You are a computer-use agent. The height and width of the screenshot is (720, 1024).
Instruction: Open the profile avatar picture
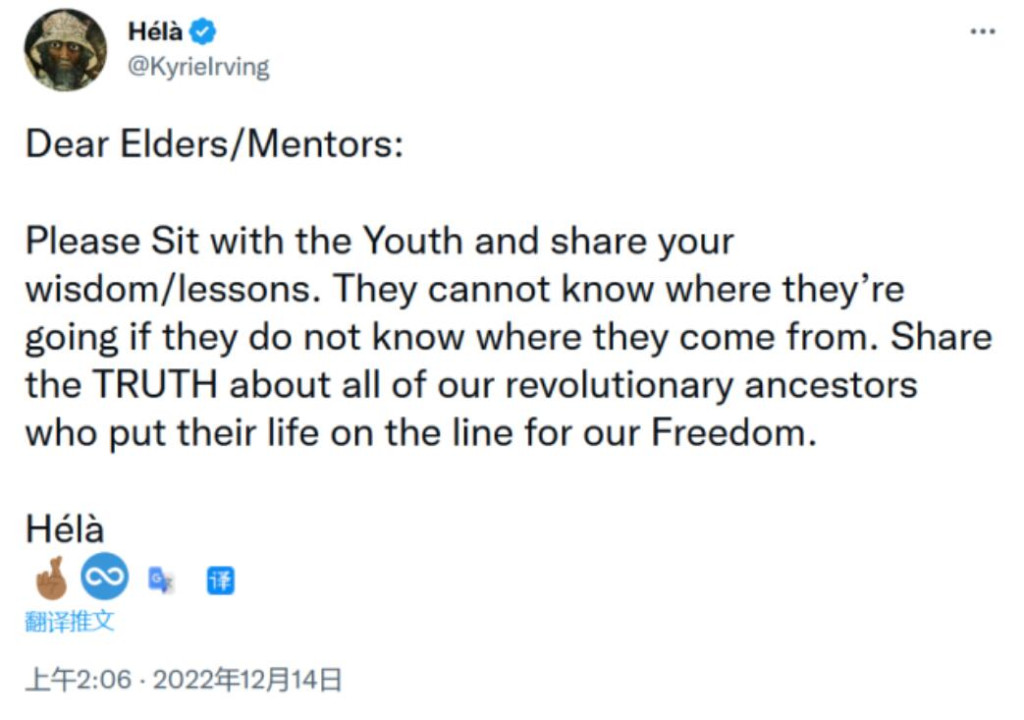(x=65, y=50)
